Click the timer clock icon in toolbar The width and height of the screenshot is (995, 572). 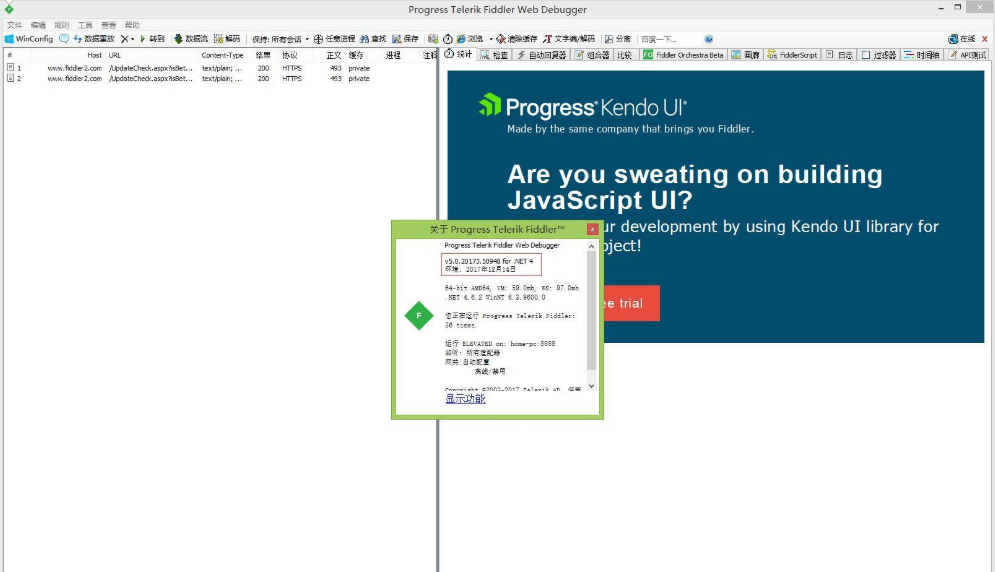(x=448, y=39)
